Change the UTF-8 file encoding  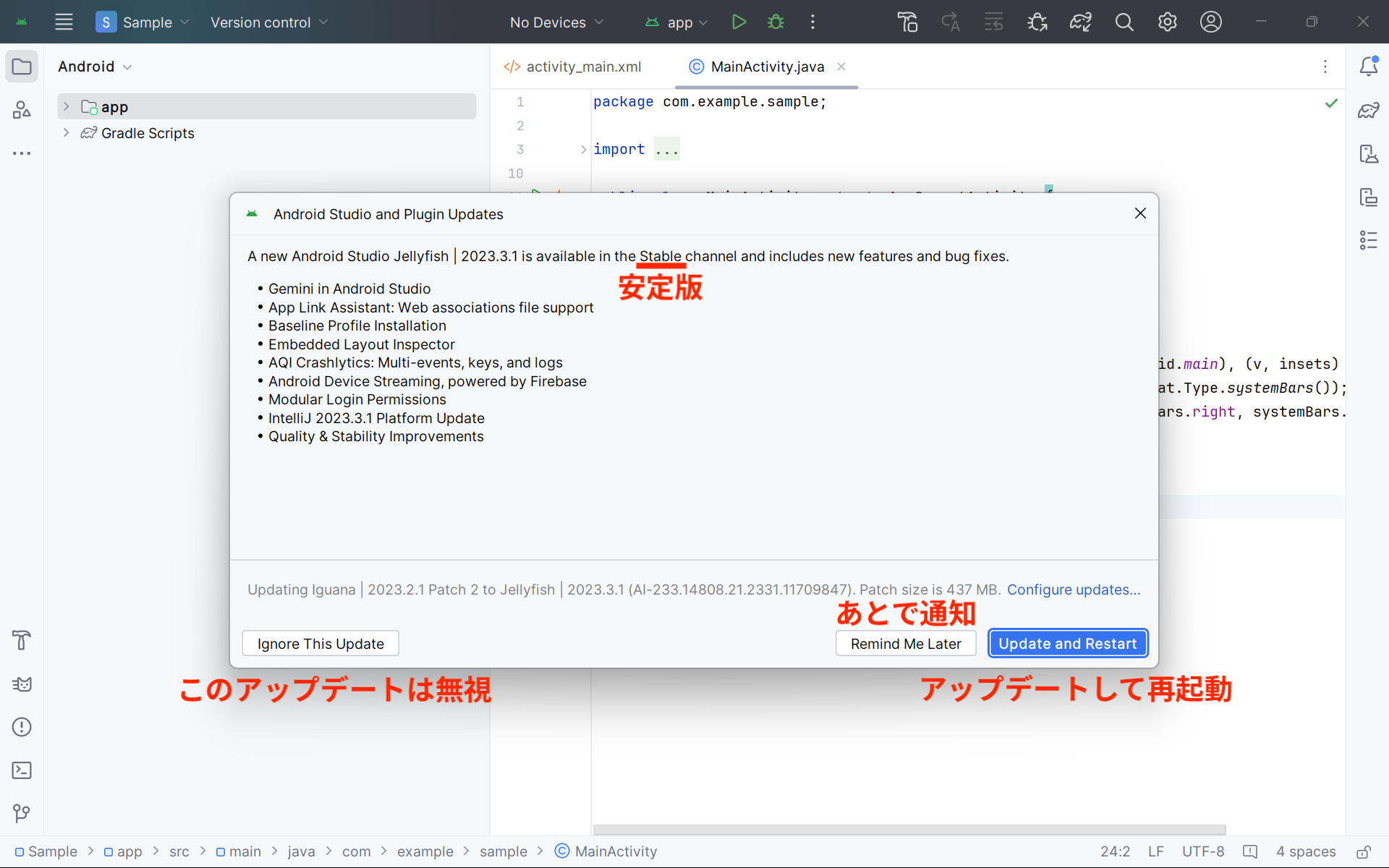click(x=1203, y=851)
